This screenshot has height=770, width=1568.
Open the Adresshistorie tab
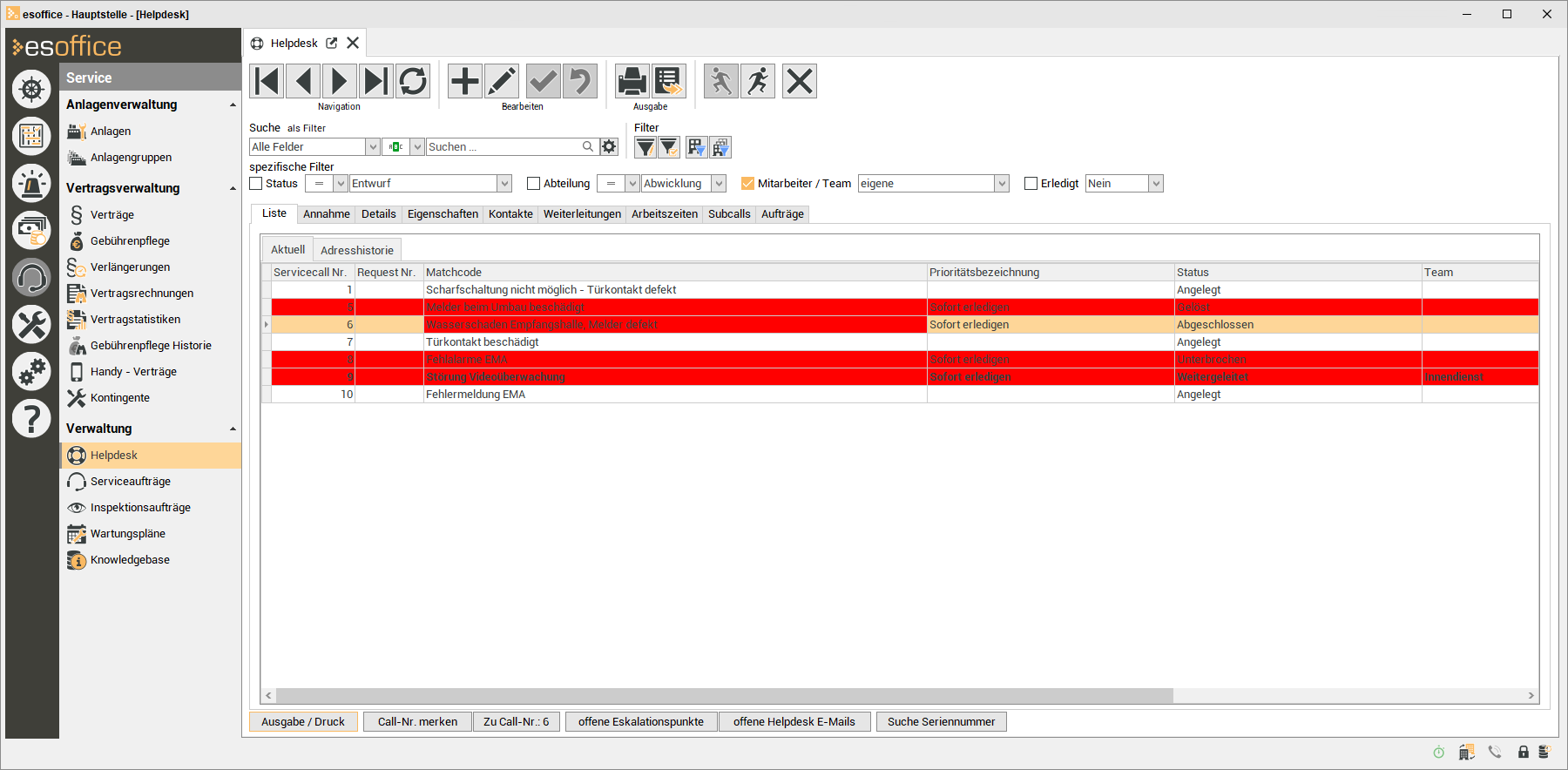356,251
